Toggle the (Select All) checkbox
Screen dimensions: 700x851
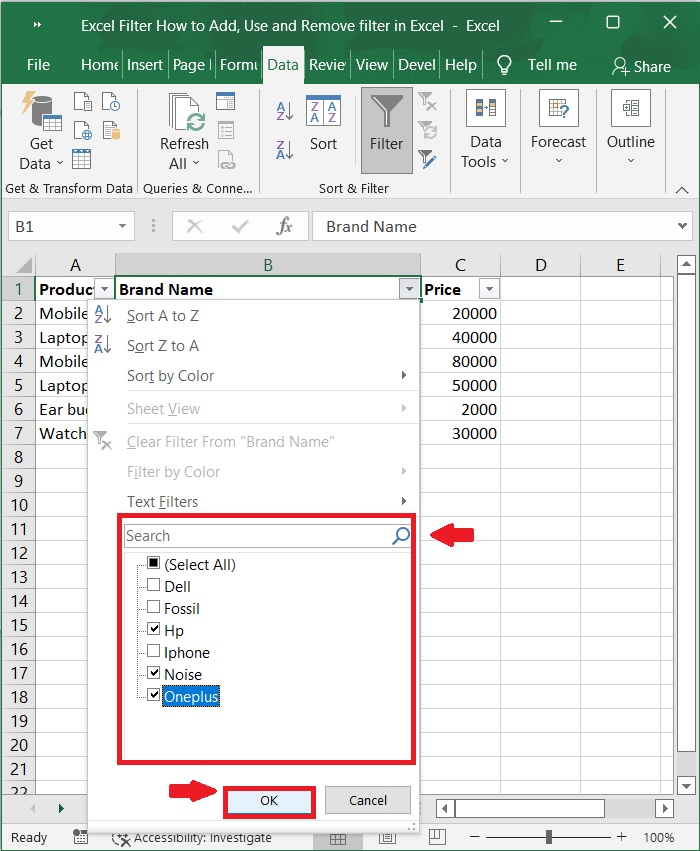coord(154,563)
